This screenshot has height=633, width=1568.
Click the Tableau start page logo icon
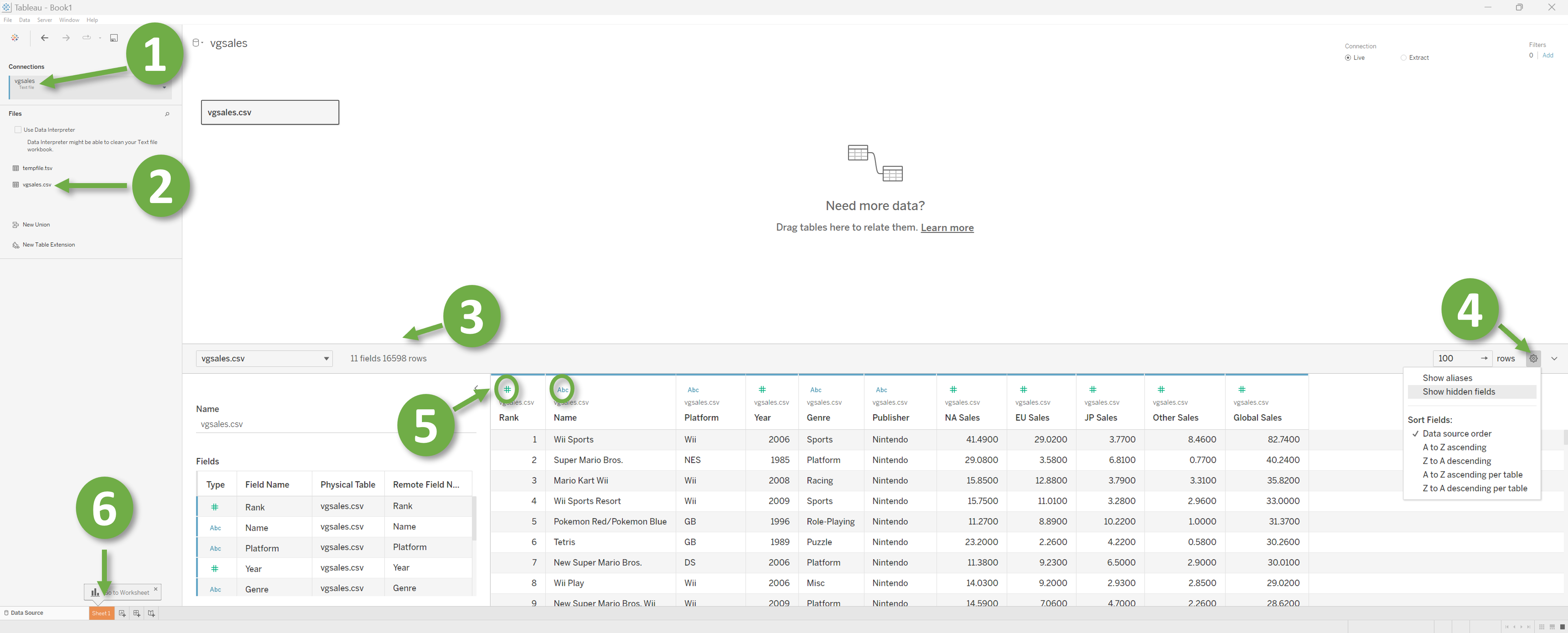coord(15,38)
